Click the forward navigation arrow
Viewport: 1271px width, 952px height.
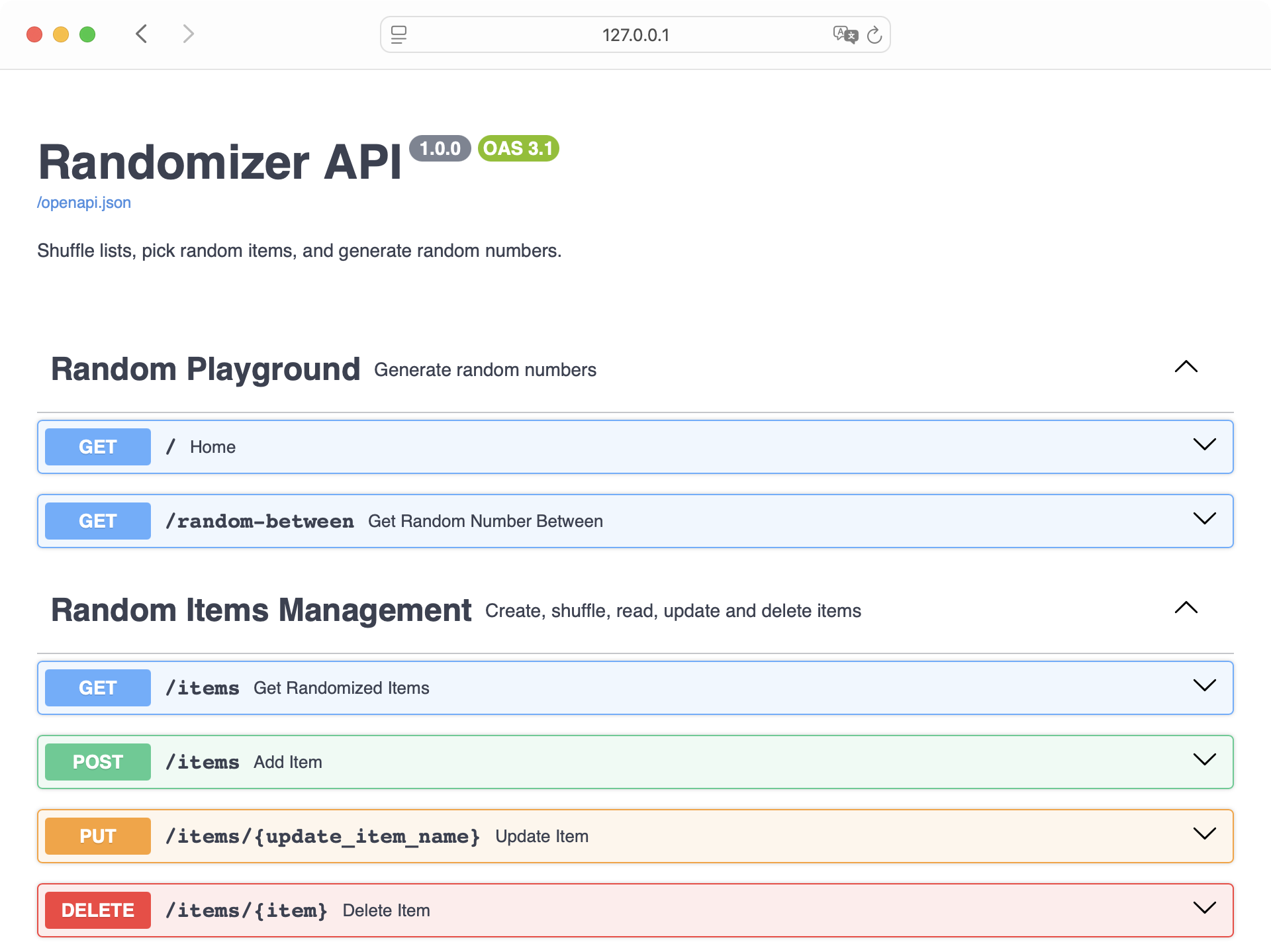[188, 34]
